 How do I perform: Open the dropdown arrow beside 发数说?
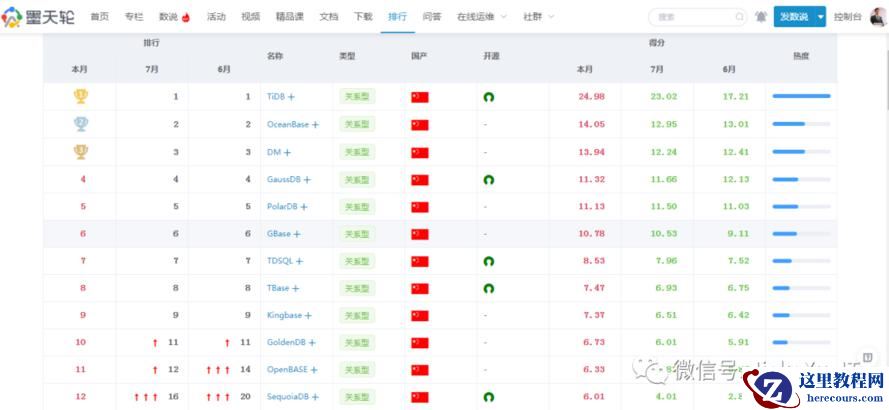click(x=820, y=17)
